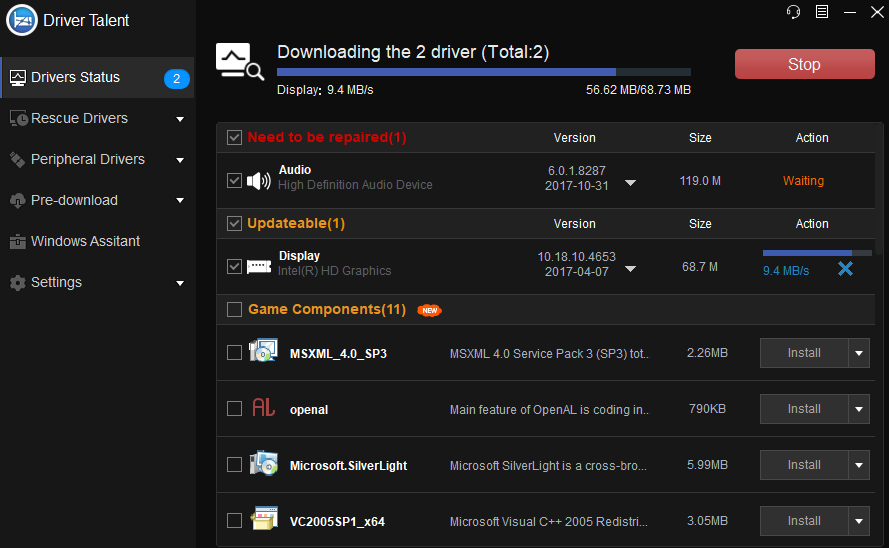Screen dimensions: 889x548
Task: Click the VC2005SP1_x64 package icon
Action: (x=264, y=519)
